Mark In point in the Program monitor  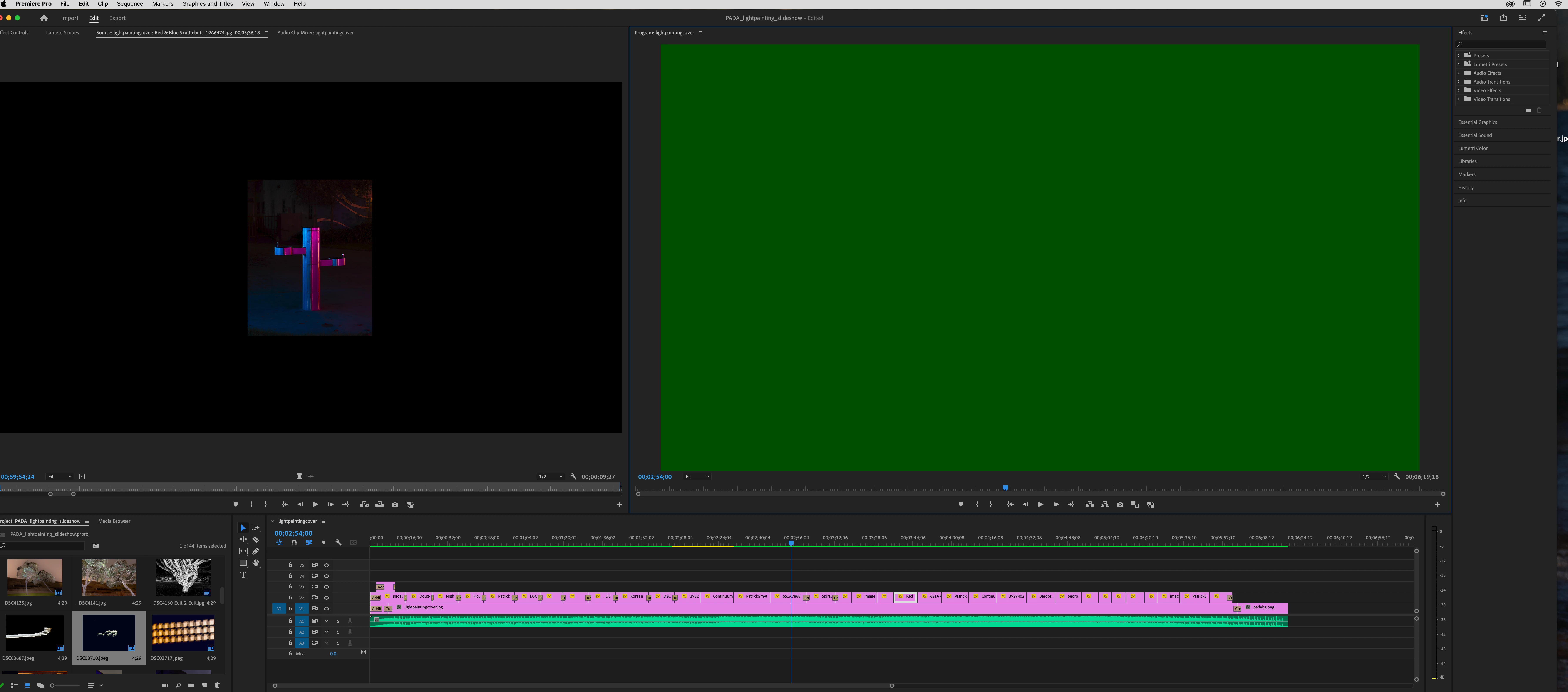click(977, 505)
